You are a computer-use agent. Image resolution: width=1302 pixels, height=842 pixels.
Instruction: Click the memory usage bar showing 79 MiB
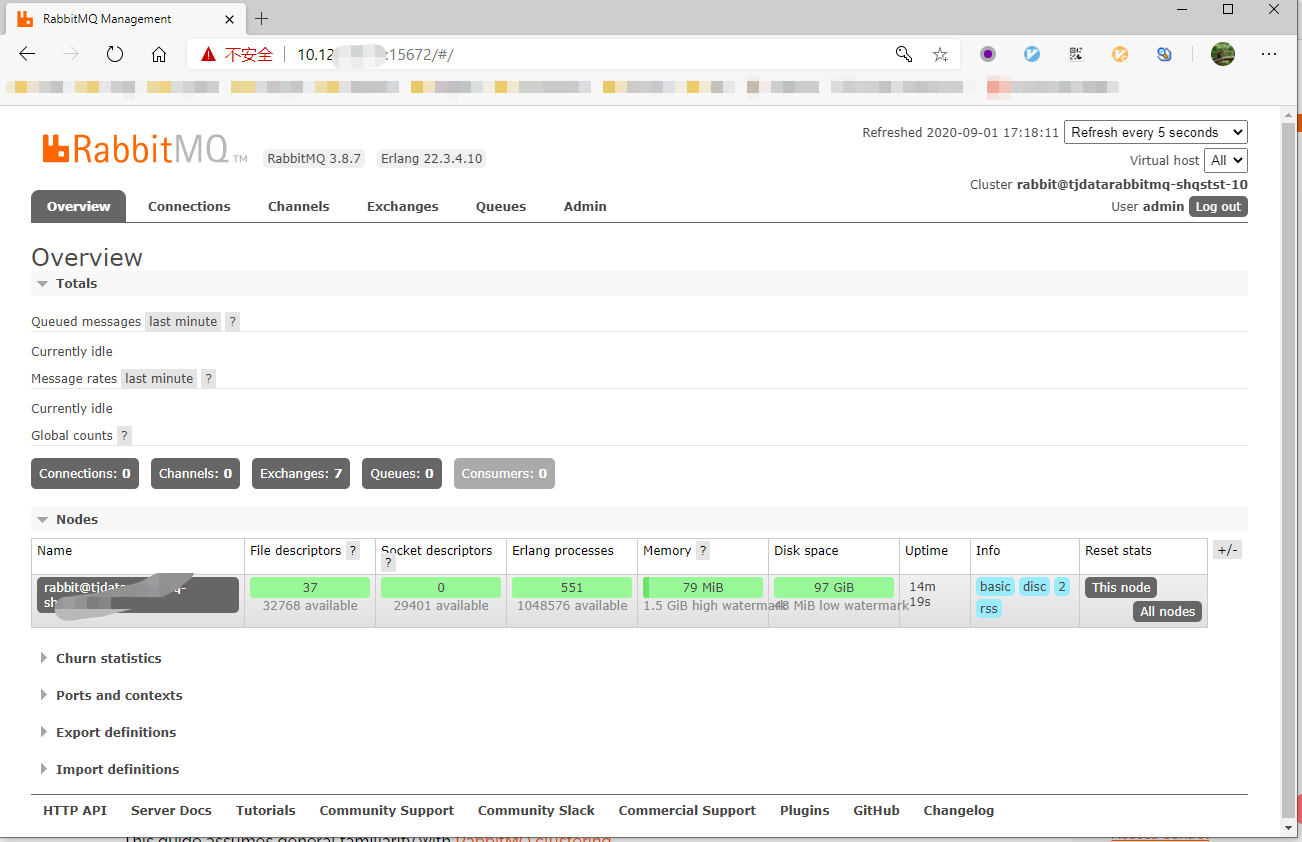tap(703, 587)
